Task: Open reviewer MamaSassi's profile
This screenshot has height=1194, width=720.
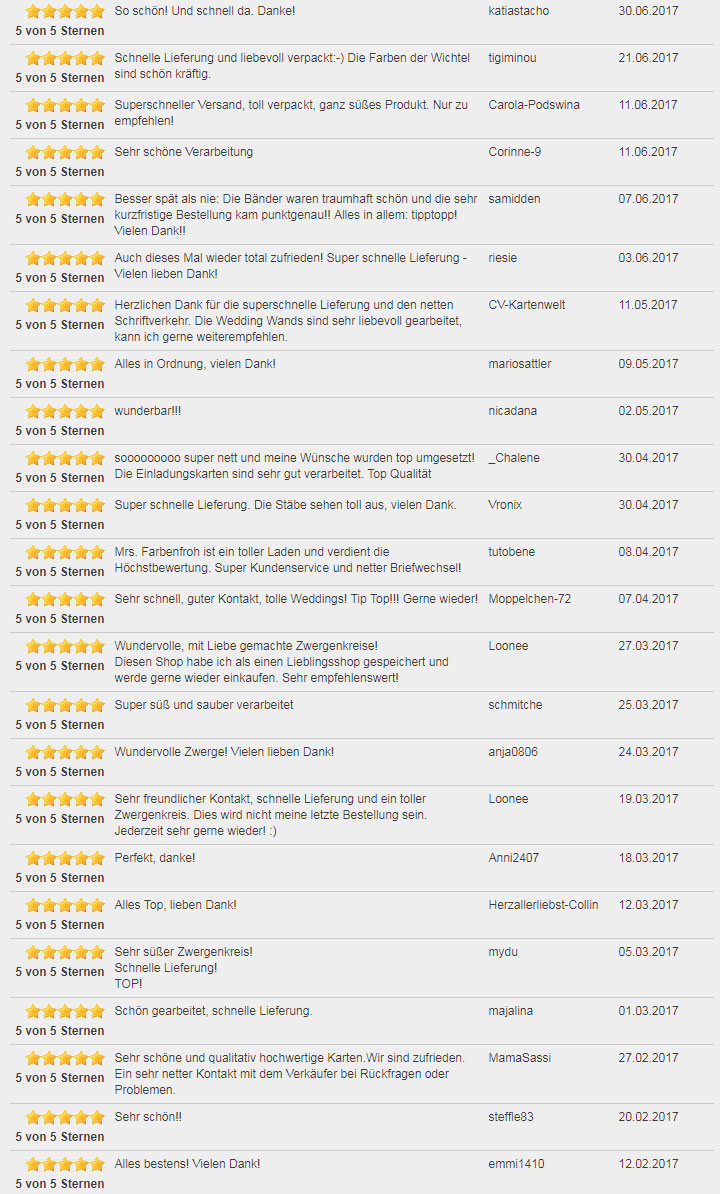Action: point(520,1058)
